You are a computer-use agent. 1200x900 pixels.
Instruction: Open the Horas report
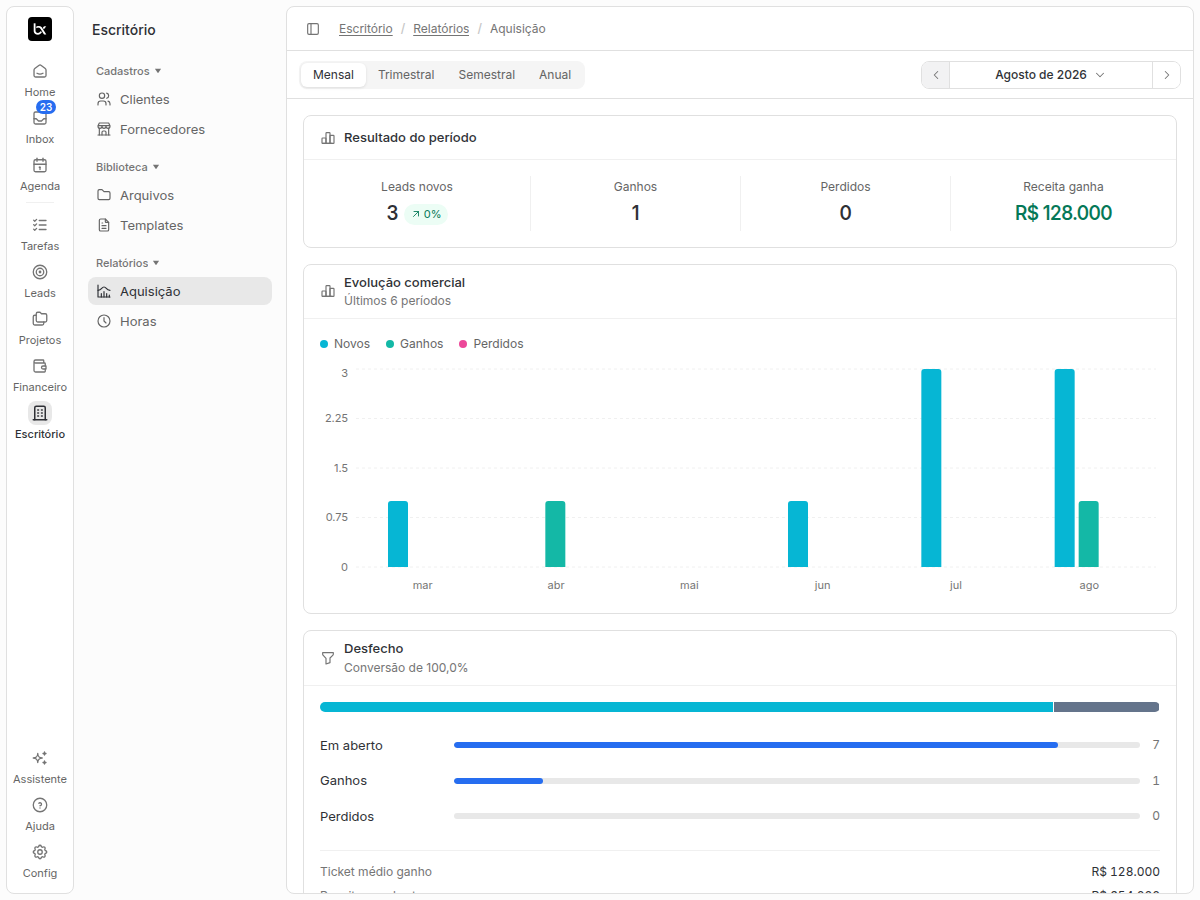(180, 322)
